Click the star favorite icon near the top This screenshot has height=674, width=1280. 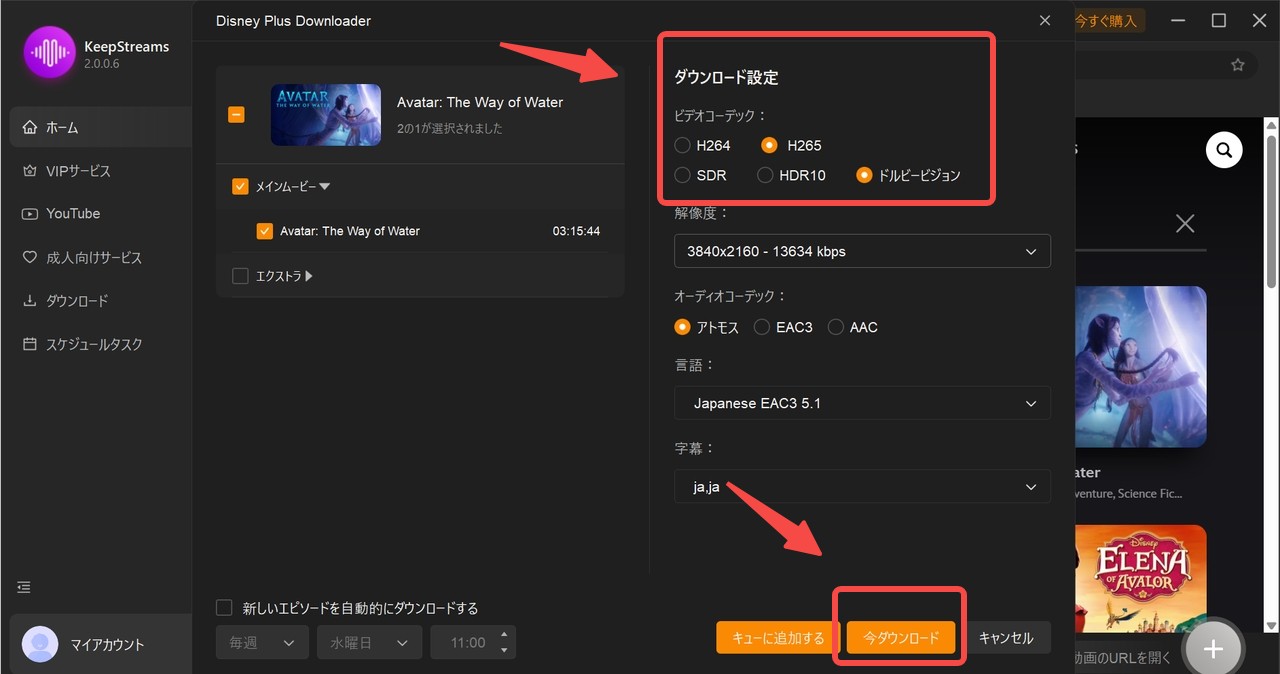(x=1237, y=63)
